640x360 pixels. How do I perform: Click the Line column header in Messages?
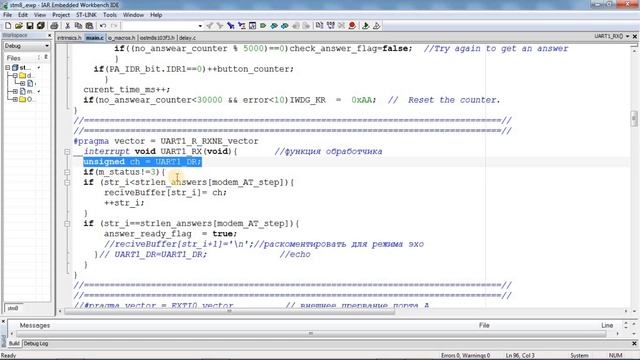(x=607, y=325)
